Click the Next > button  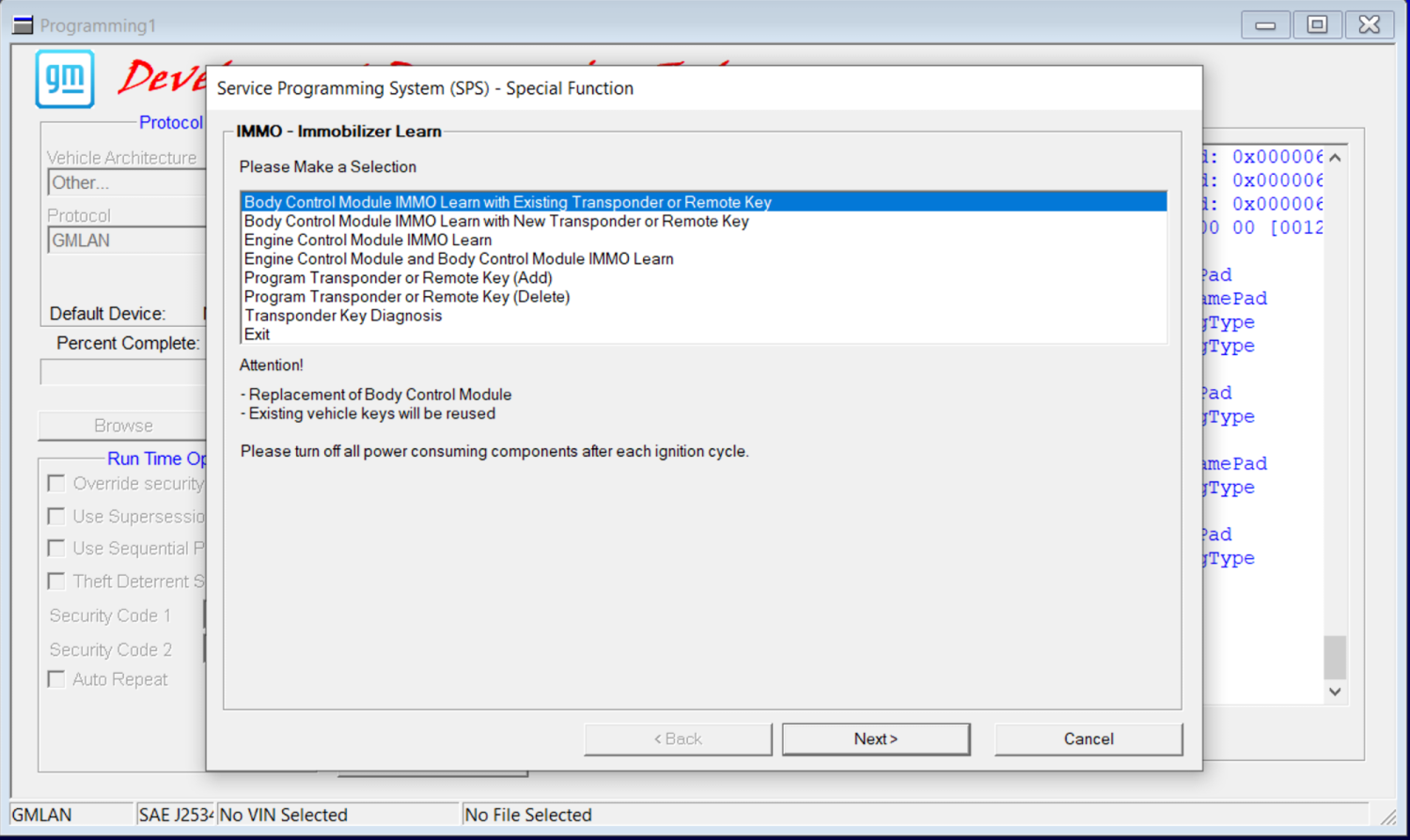[876, 739]
